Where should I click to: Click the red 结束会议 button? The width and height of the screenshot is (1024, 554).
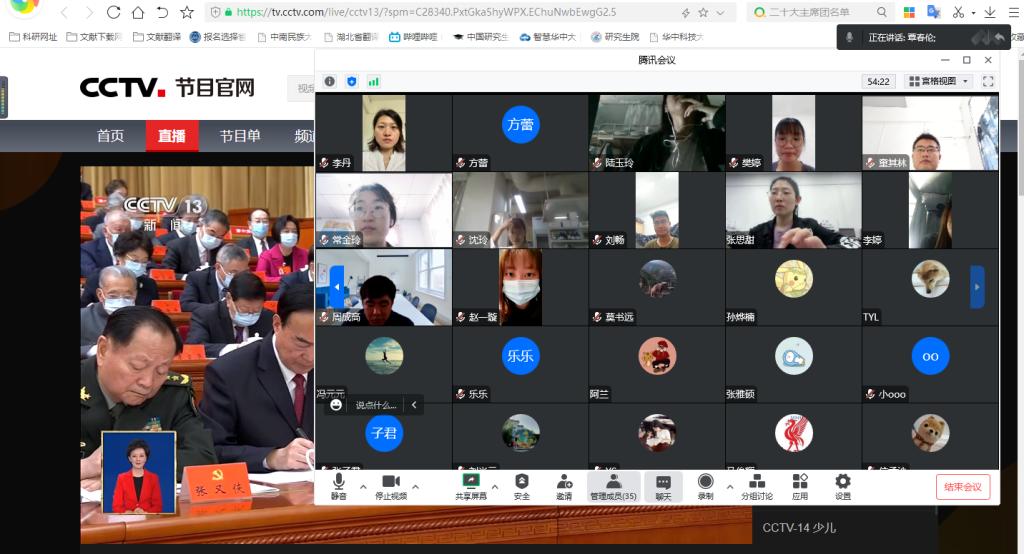coord(963,487)
